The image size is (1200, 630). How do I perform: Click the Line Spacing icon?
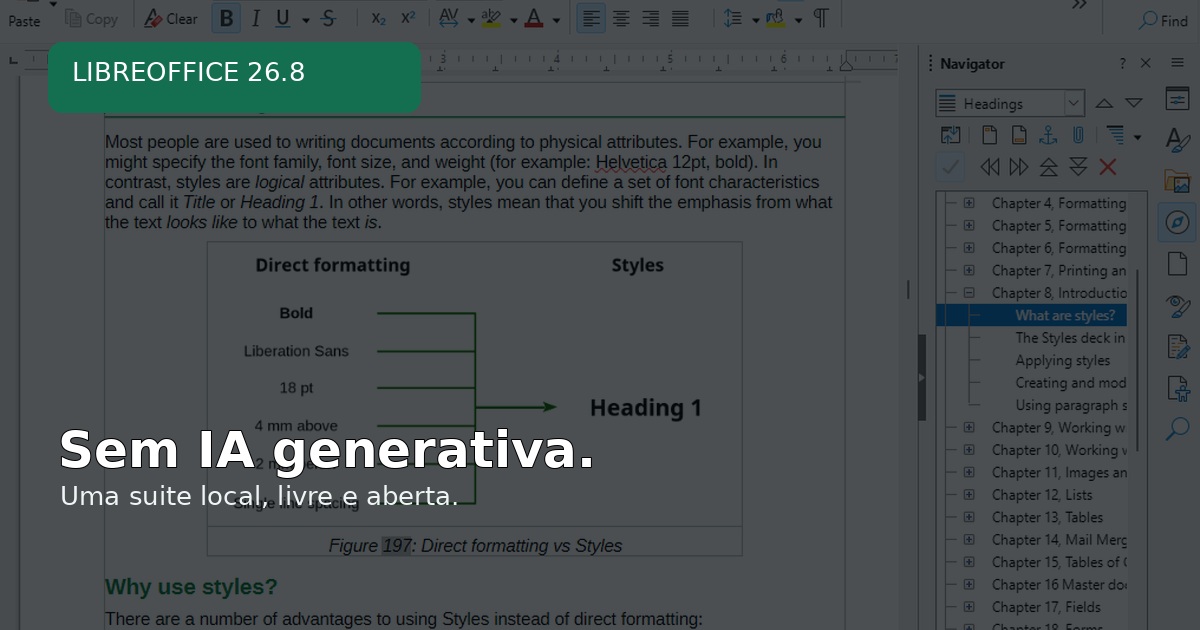733,18
